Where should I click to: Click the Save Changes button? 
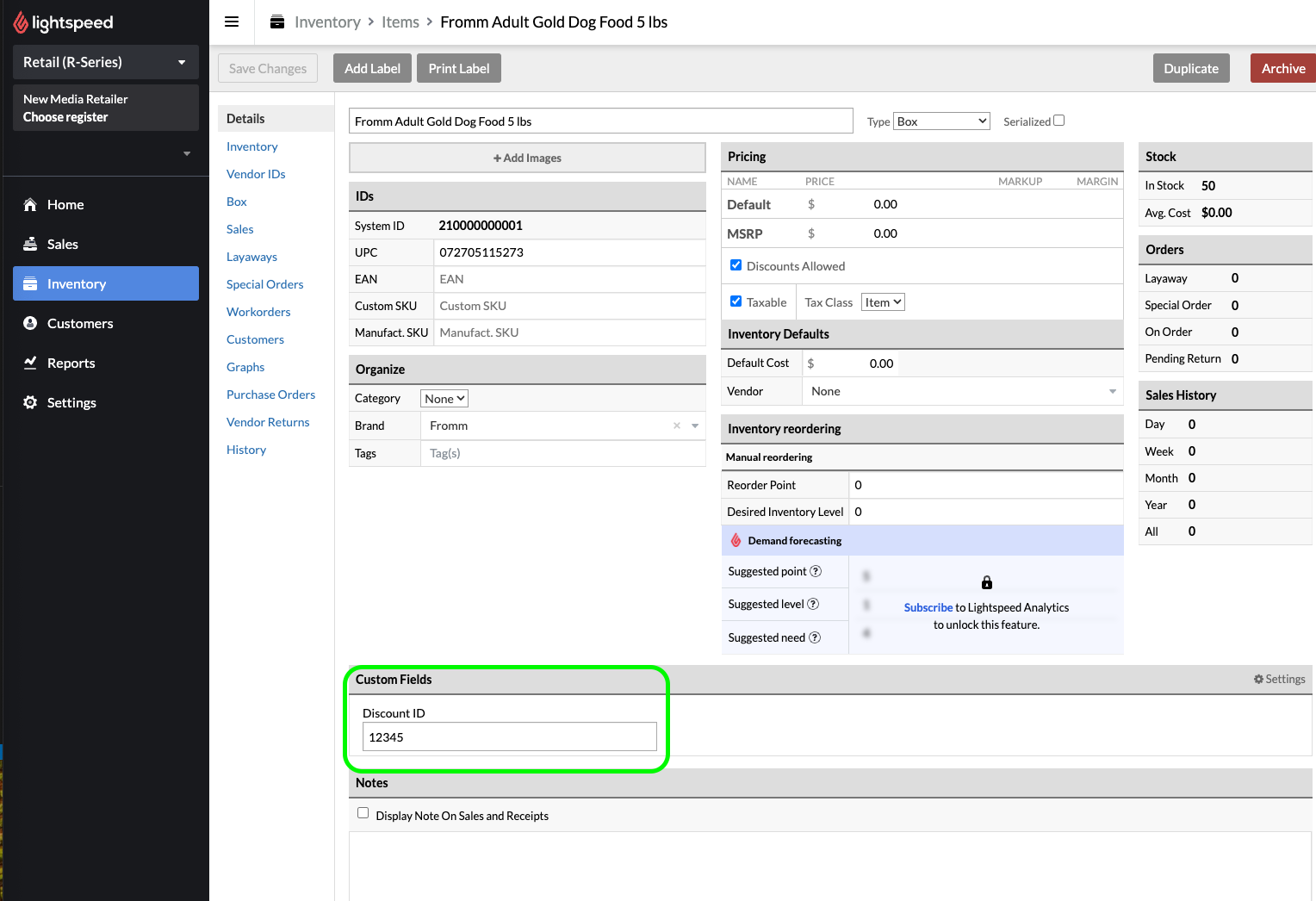268,68
